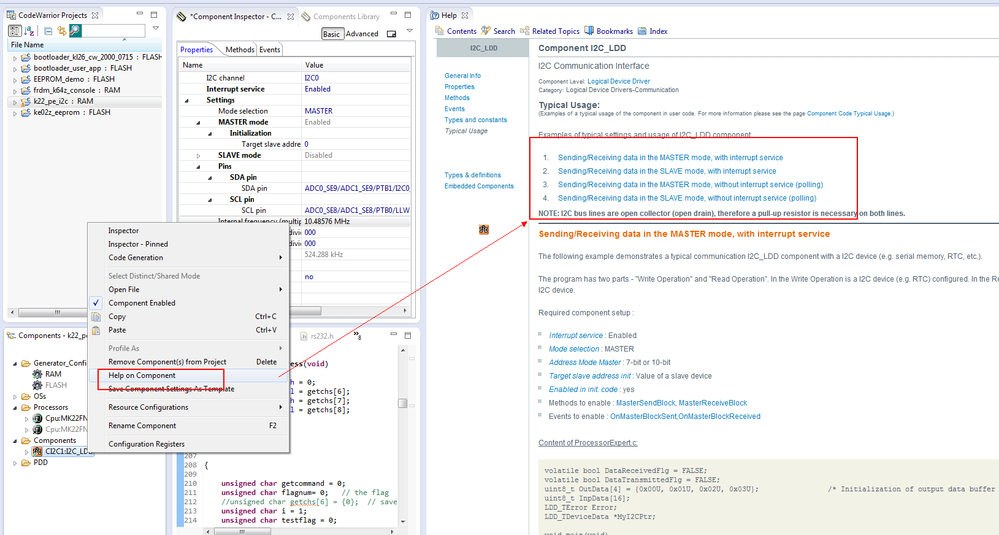The image size is (999, 535).
Task: Select Rename Component menu entry
Action: 188,426
